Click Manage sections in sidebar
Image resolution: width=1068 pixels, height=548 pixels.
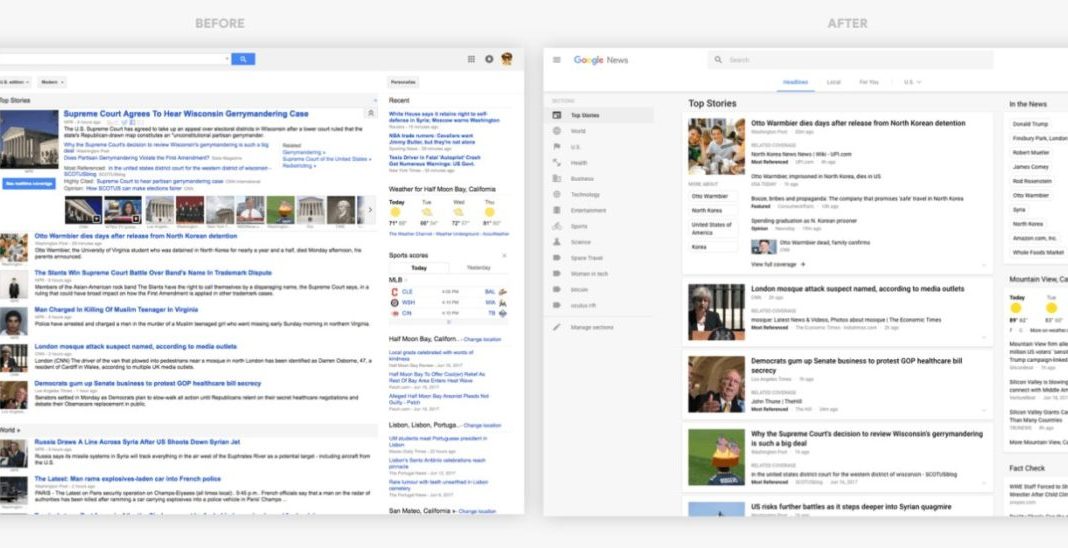tap(592, 327)
